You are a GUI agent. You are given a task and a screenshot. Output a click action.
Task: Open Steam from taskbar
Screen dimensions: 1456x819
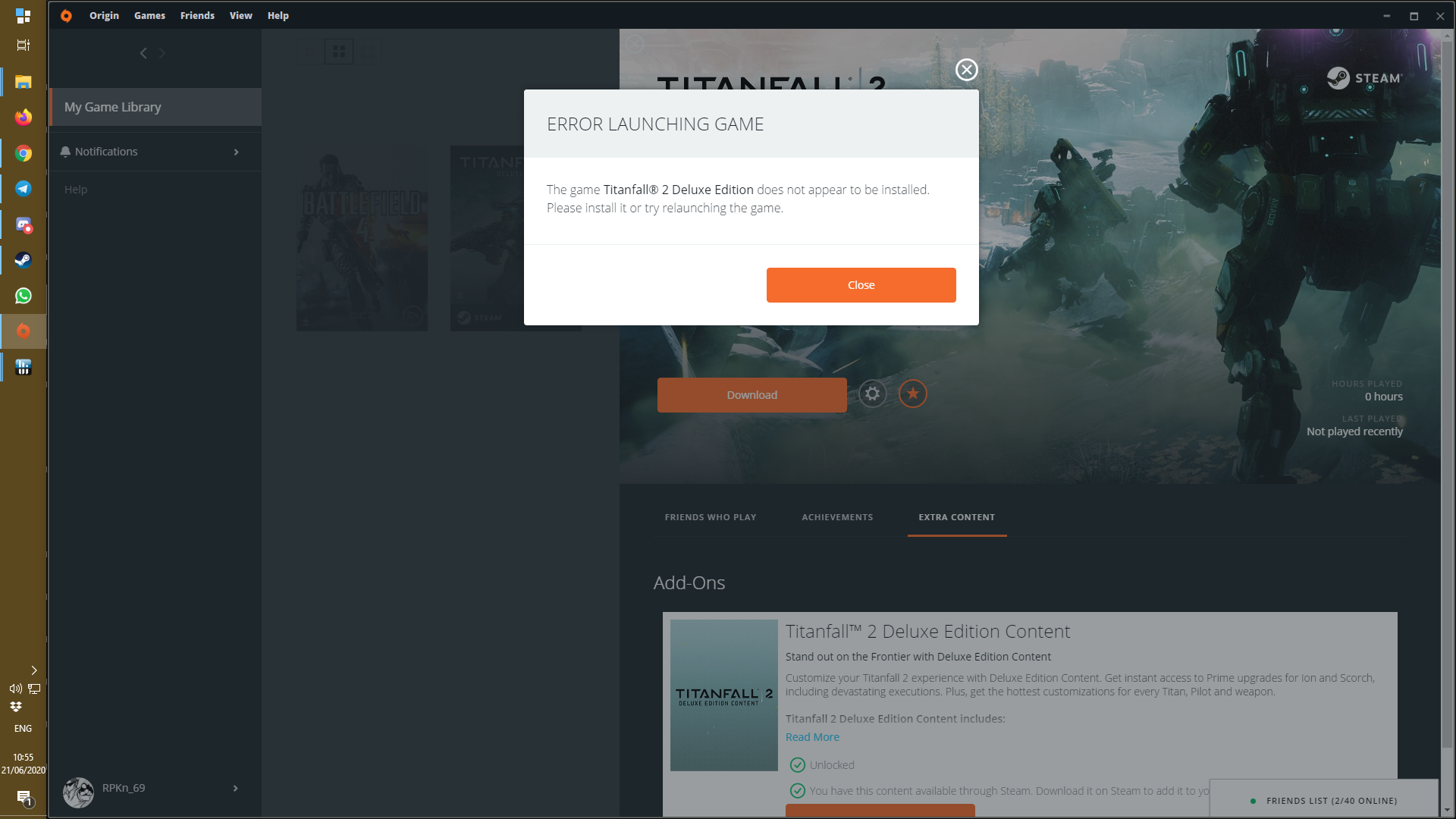(x=24, y=260)
